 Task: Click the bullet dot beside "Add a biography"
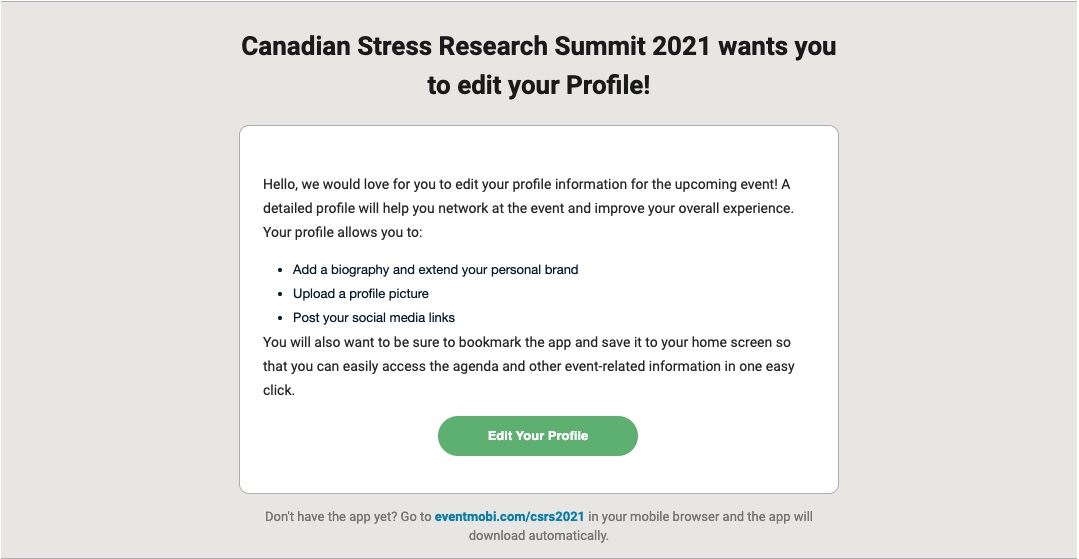pos(279,271)
